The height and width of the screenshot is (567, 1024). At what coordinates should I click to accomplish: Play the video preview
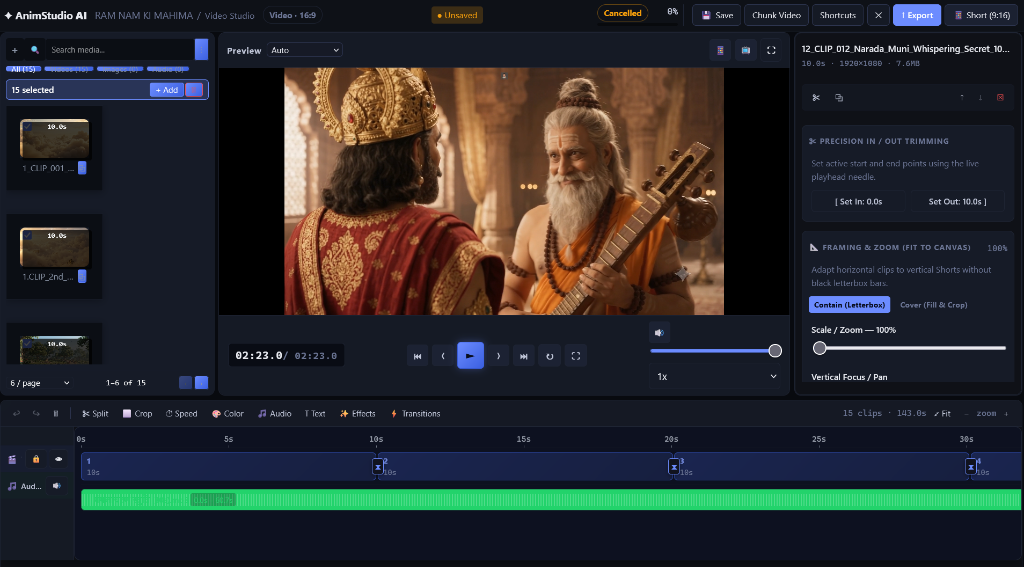(x=470, y=355)
